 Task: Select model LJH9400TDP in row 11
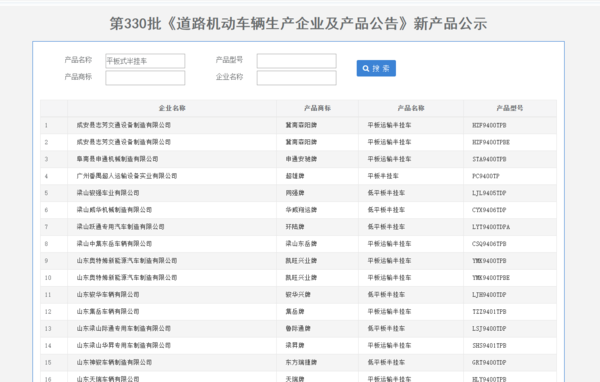pos(489,295)
